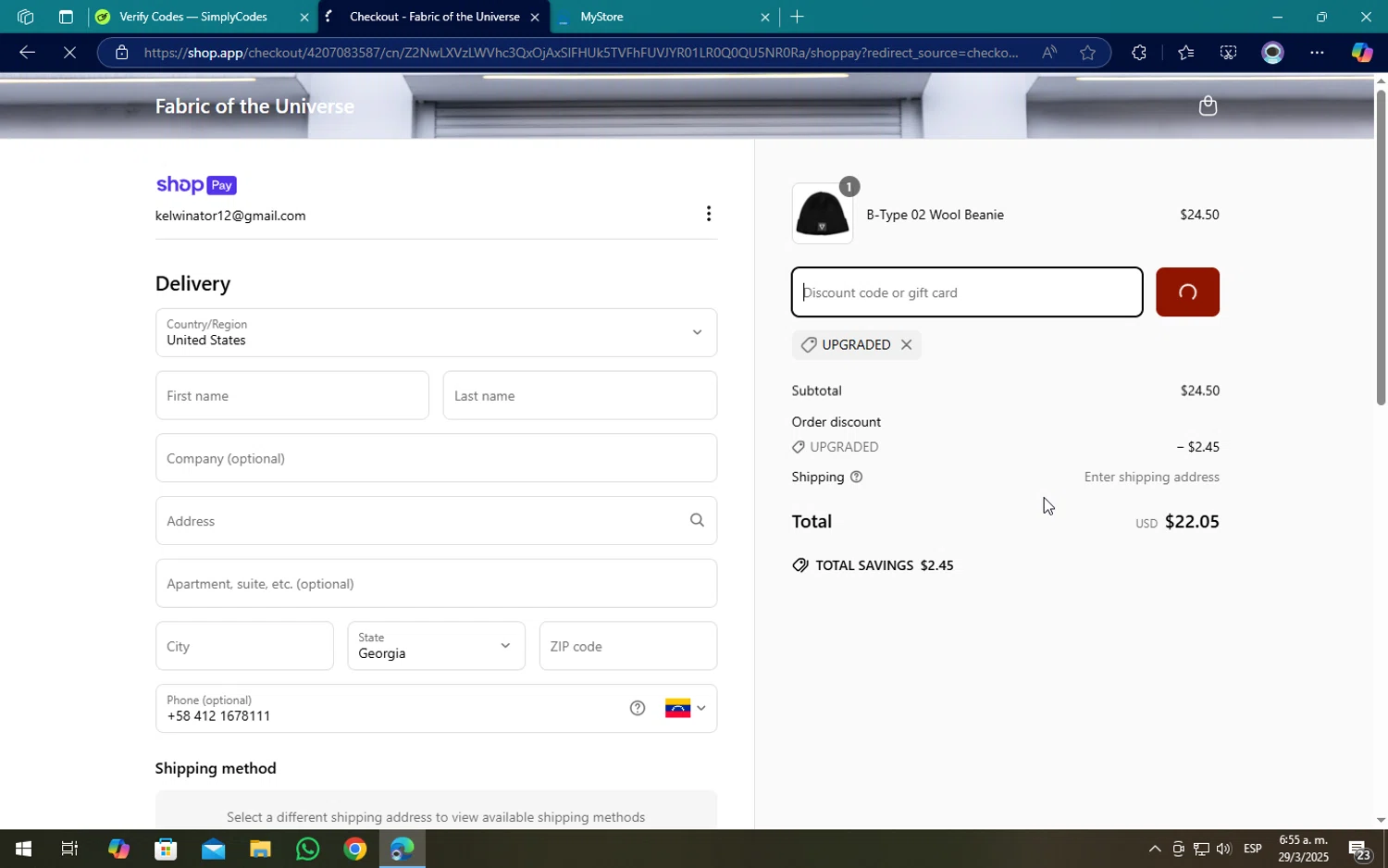Open Microsoft Store from the taskbar
Image resolution: width=1388 pixels, height=868 pixels.
click(x=166, y=849)
